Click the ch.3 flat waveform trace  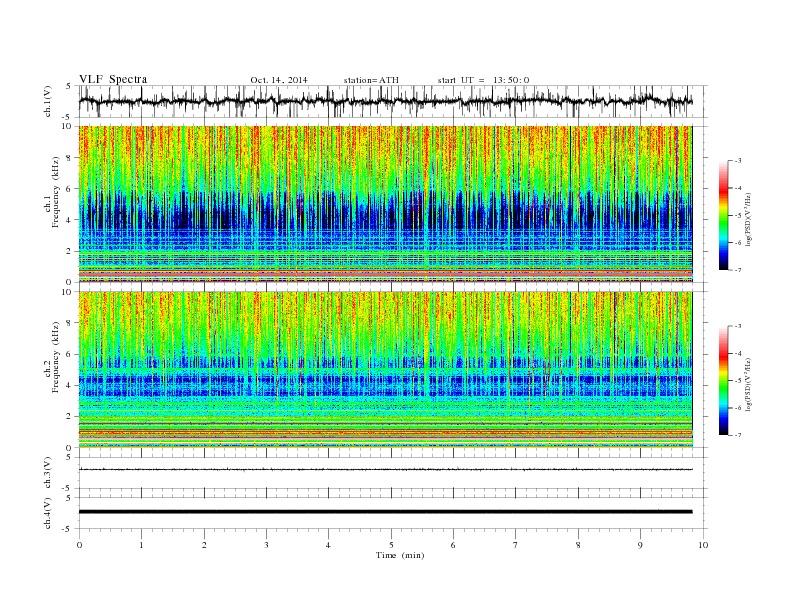click(x=385, y=470)
